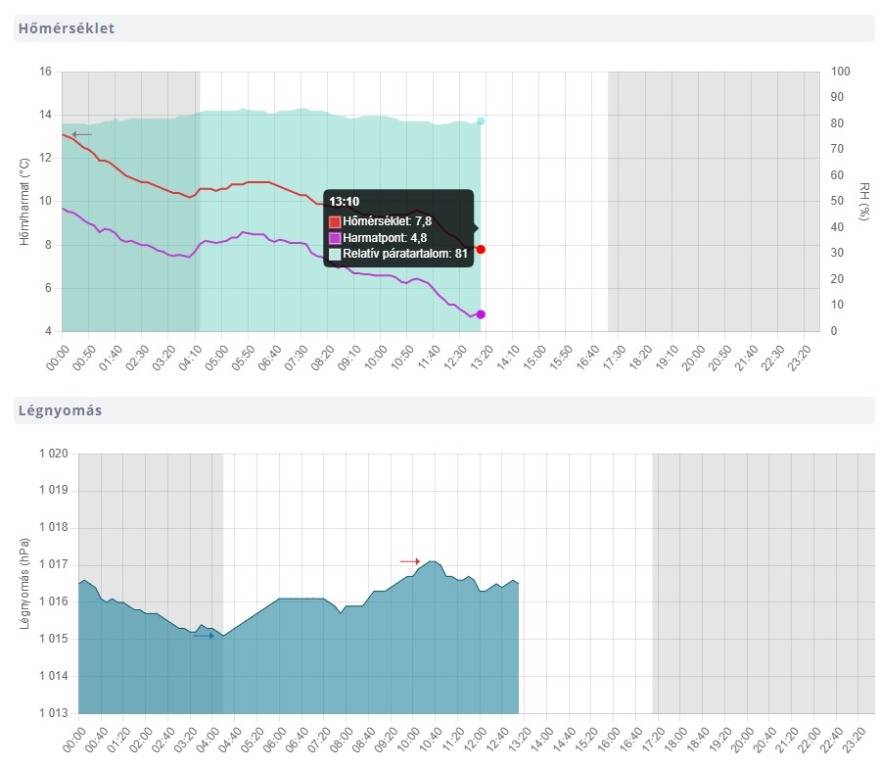This screenshot has width=880, height=768.
Task: Click the 13:10 tooltip title
Action: pyautogui.click(x=344, y=202)
